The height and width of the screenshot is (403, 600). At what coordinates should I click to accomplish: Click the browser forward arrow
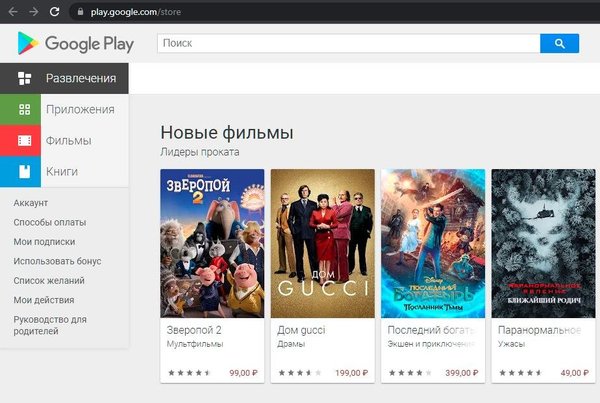34,12
